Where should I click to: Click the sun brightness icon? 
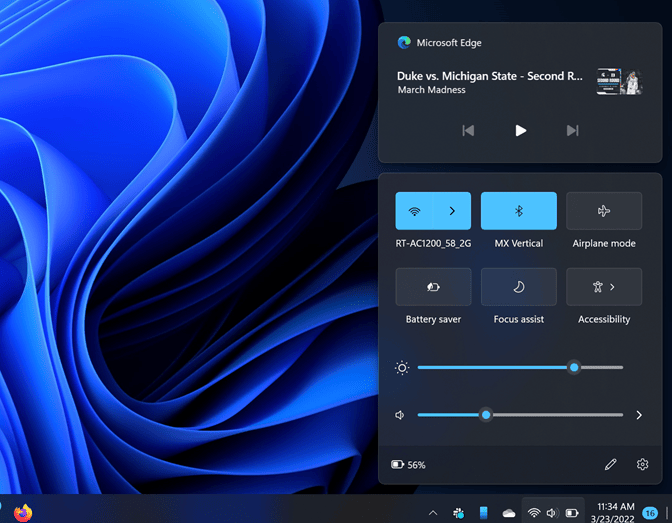(402, 368)
